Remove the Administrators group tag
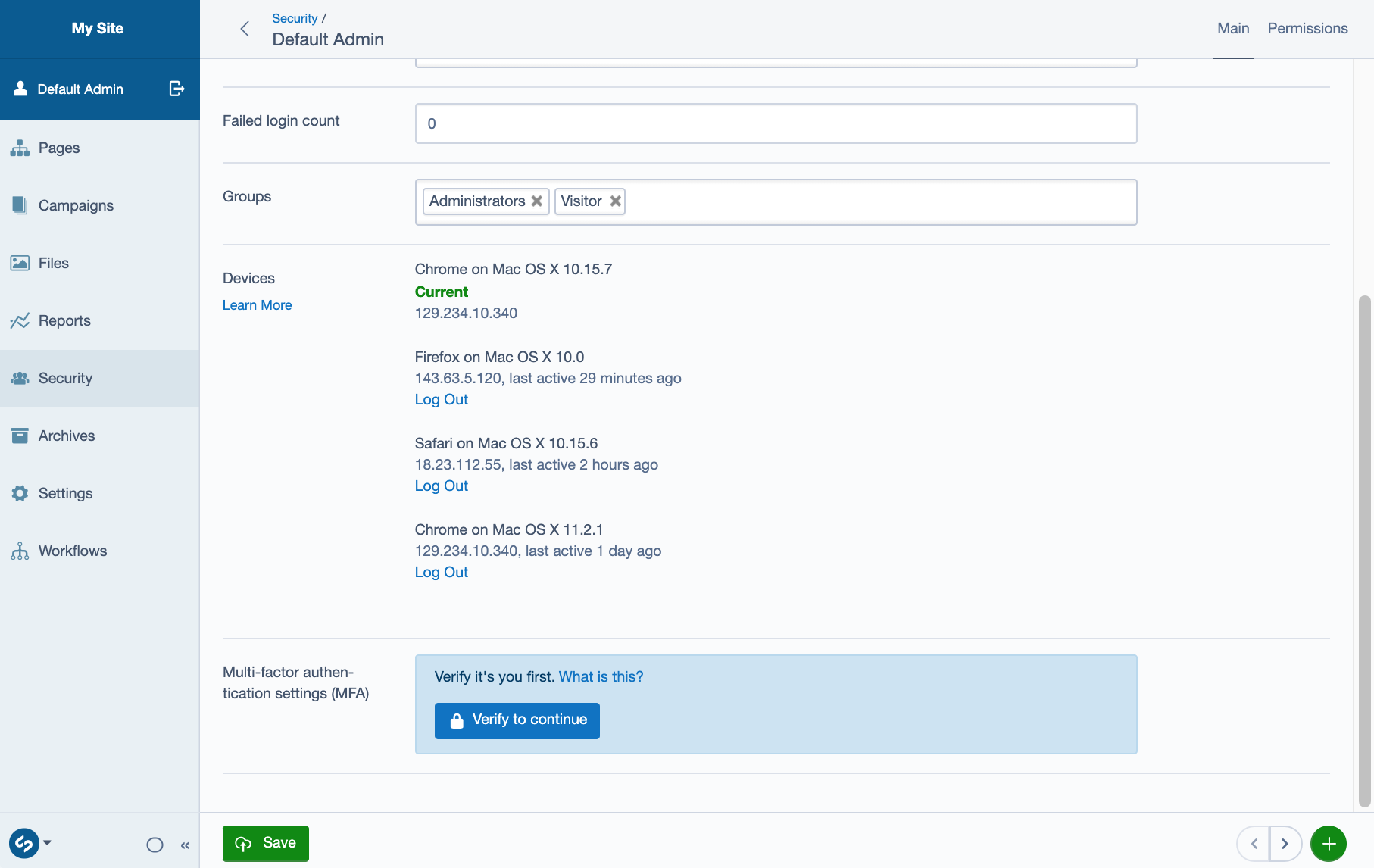This screenshot has height=868, width=1374. pos(537,201)
